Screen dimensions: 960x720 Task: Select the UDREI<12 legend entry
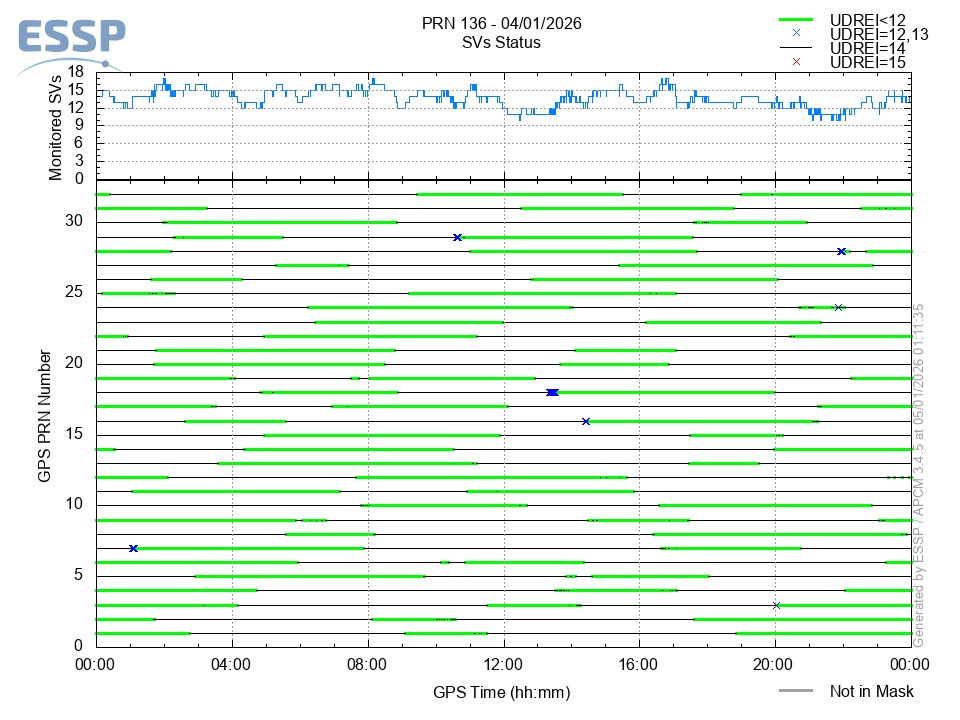867,20
